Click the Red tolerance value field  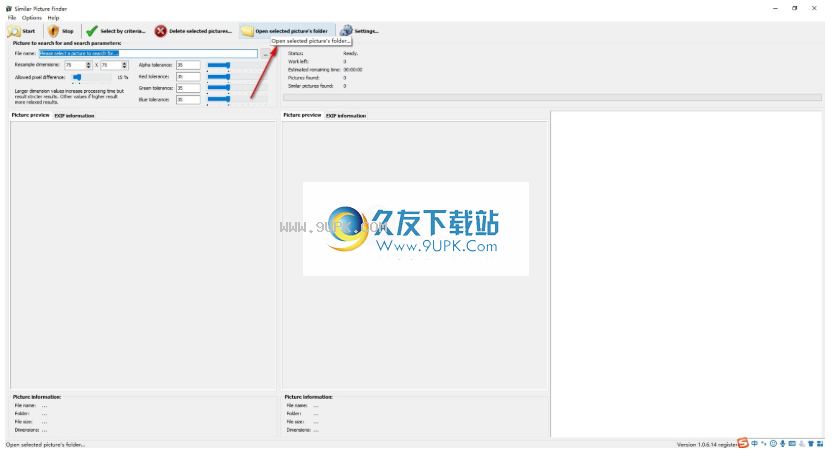coord(188,77)
